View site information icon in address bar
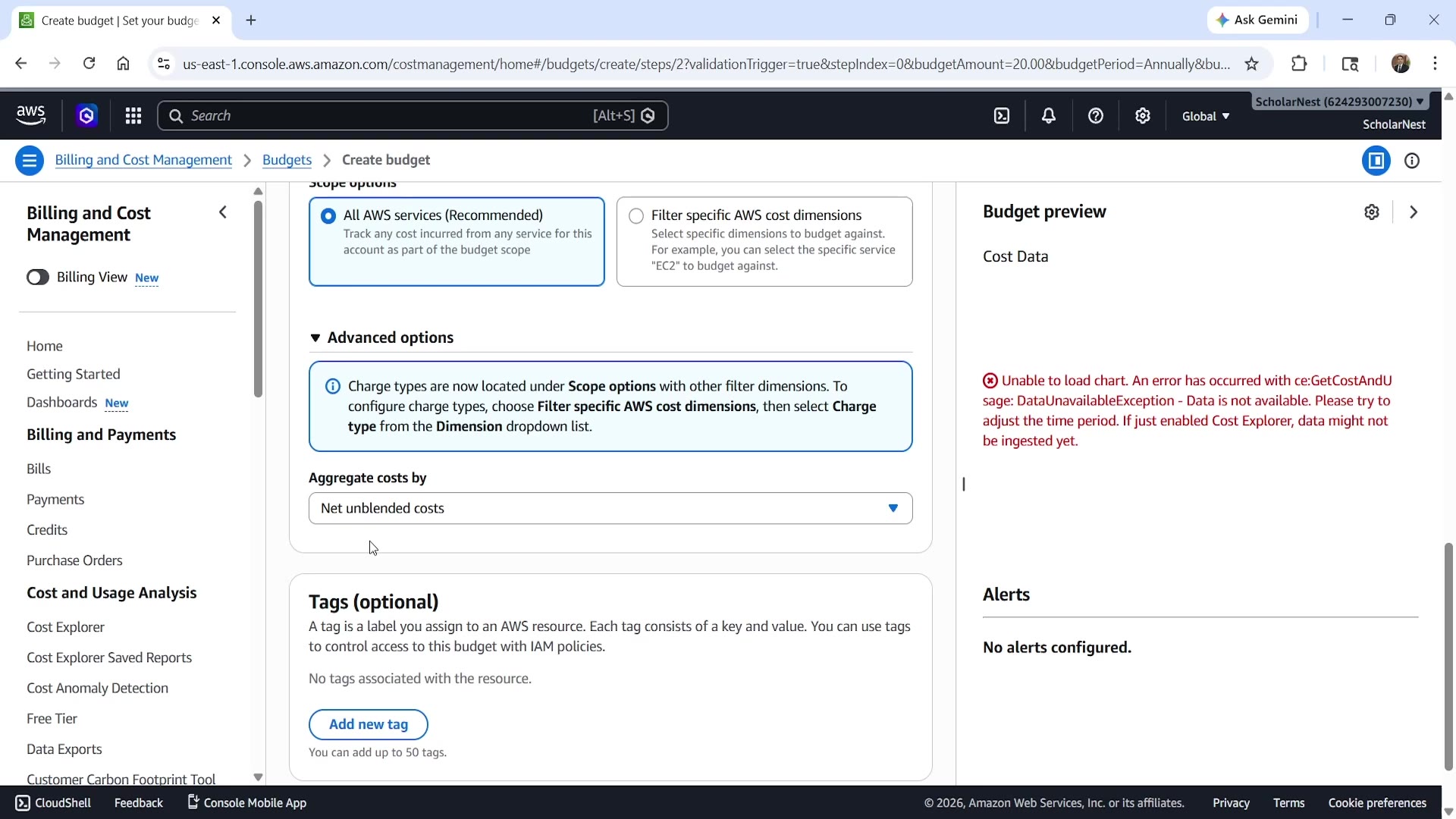This screenshot has height=819, width=1456. [163, 64]
